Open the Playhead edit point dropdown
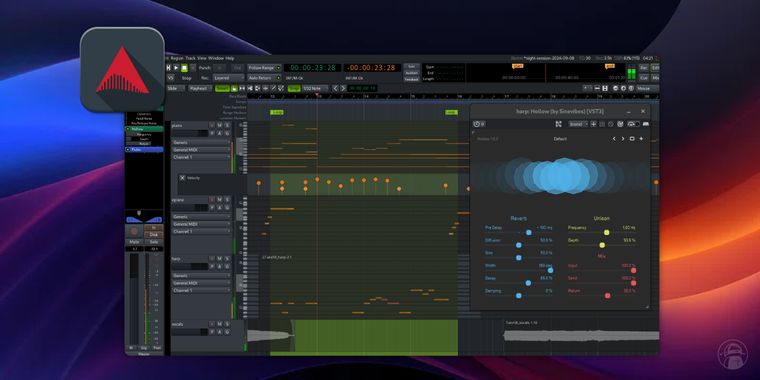 pos(200,88)
